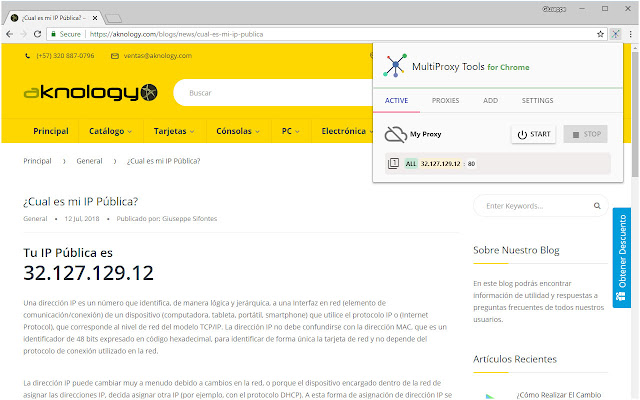The width and height of the screenshot is (640, 400).
Task: Start the My Proxy connection
Action: pyautogui.click(x=533, y=134)
